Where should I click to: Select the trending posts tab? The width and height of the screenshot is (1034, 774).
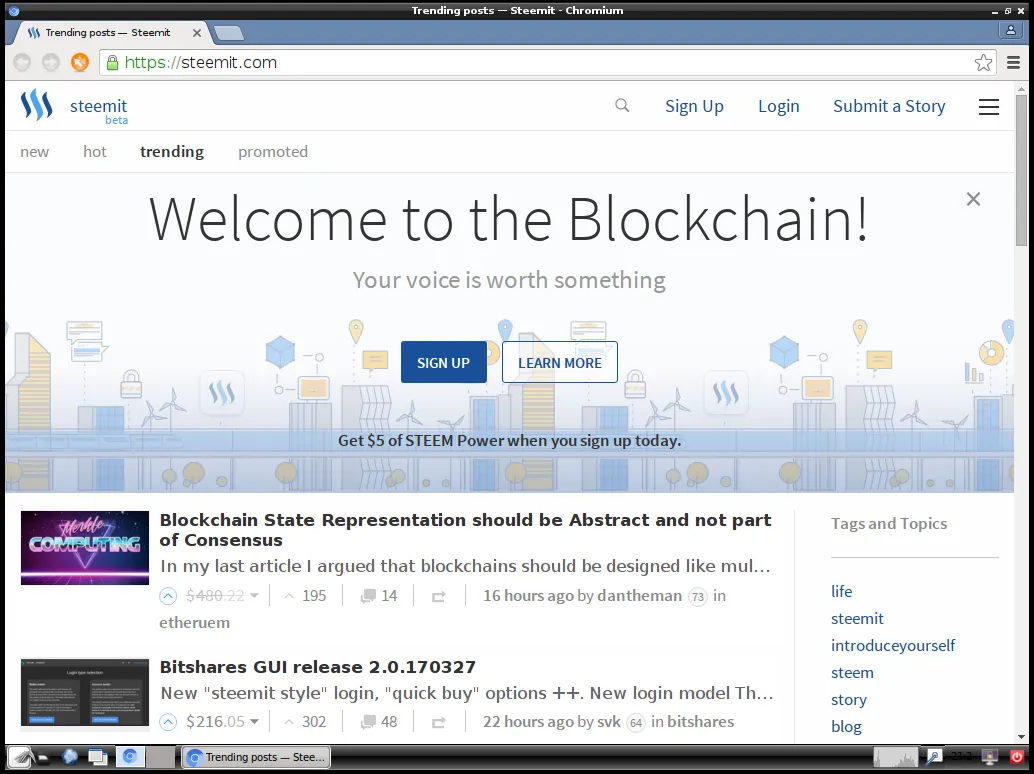[x=171, y=152]
